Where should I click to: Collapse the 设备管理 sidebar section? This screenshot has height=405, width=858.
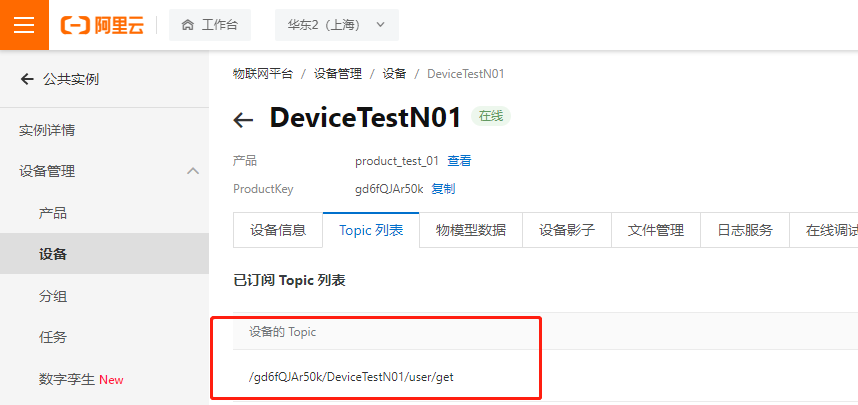[193, 171]
